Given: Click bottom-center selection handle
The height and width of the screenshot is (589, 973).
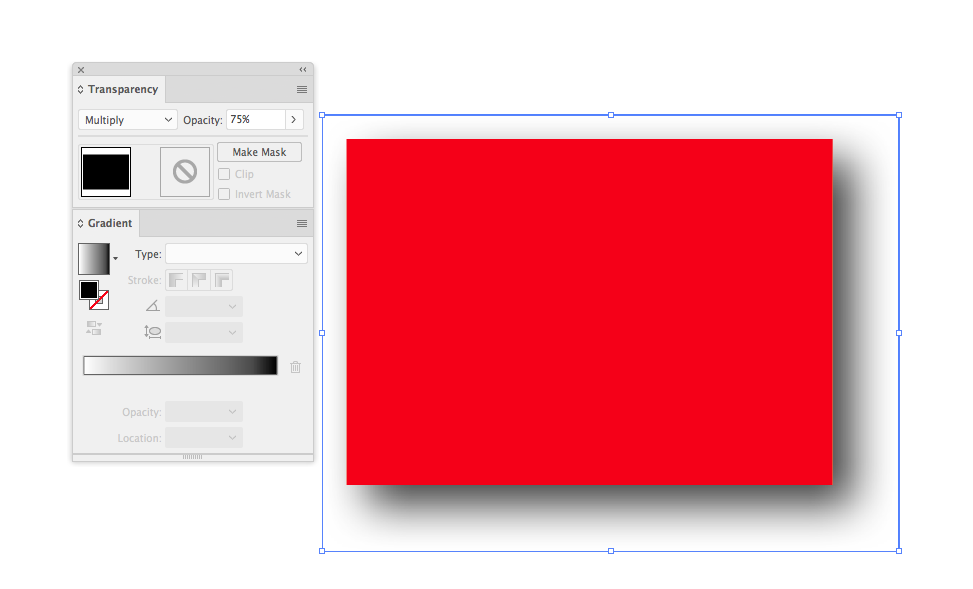Looking at the screenshot, I should click(611, 551).
